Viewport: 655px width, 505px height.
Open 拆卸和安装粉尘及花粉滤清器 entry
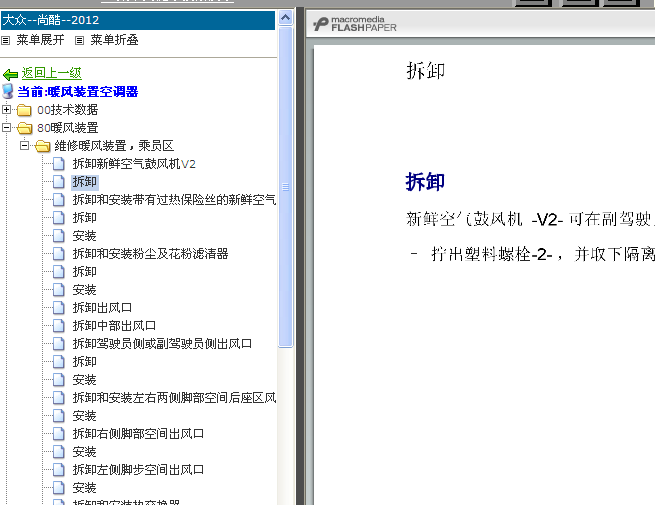point(150,254)
